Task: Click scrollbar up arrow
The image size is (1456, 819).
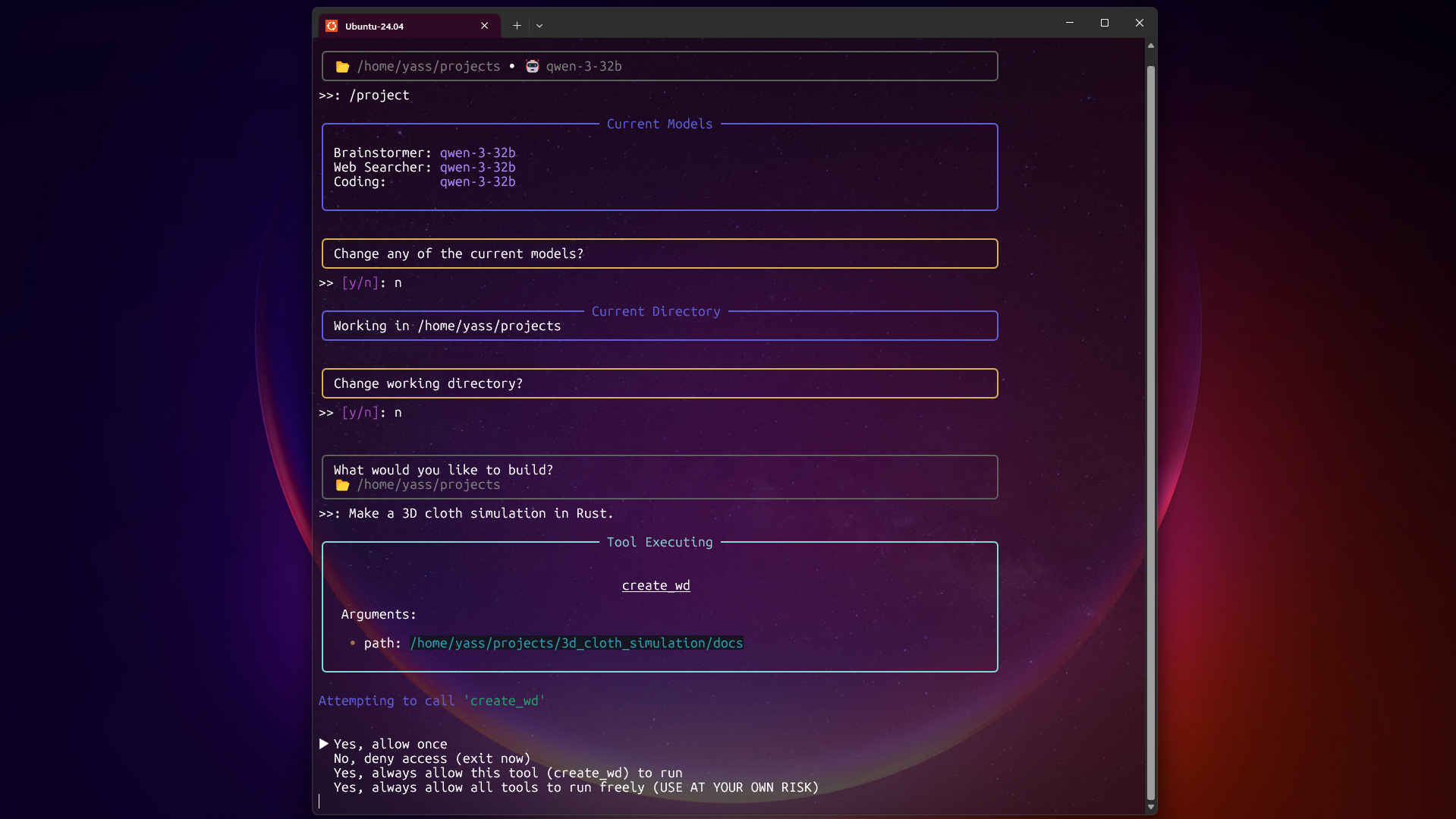Action: (x=1151, y=46)
